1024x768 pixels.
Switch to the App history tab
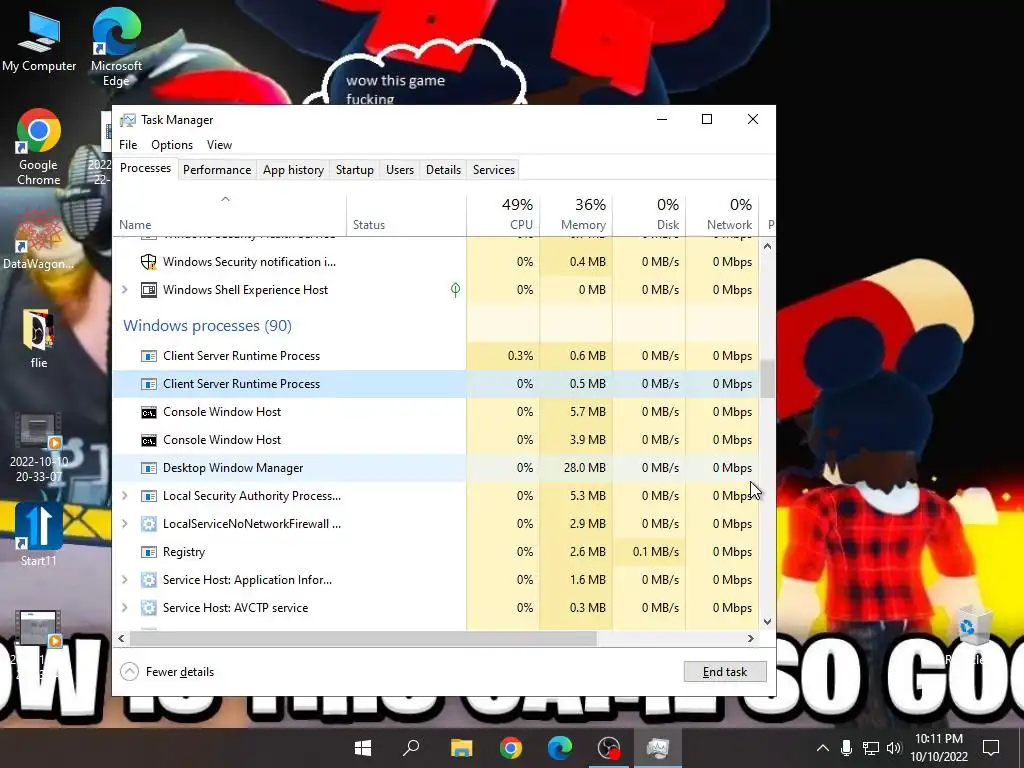[293, 170]
